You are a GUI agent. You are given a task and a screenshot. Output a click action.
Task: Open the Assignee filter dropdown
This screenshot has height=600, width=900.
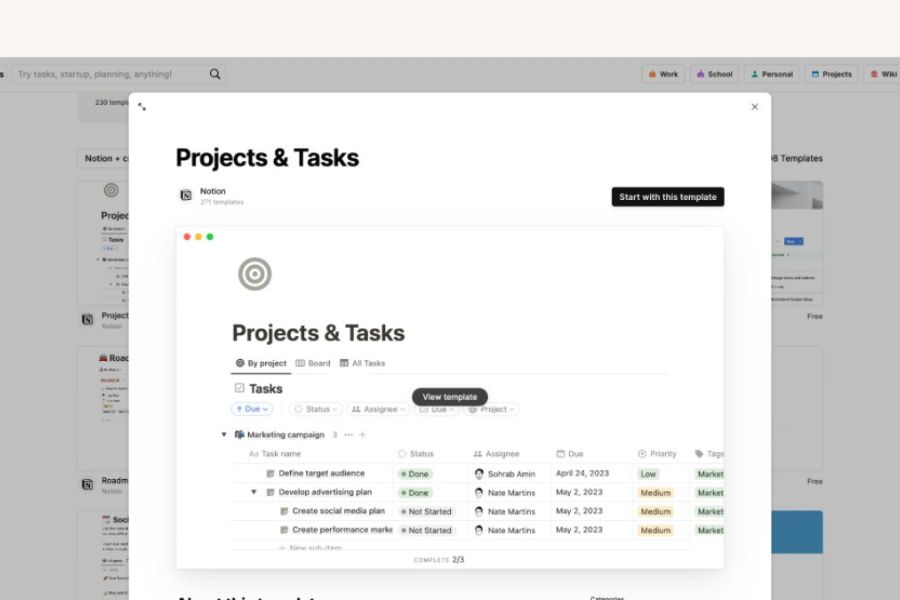click(378, 409)
